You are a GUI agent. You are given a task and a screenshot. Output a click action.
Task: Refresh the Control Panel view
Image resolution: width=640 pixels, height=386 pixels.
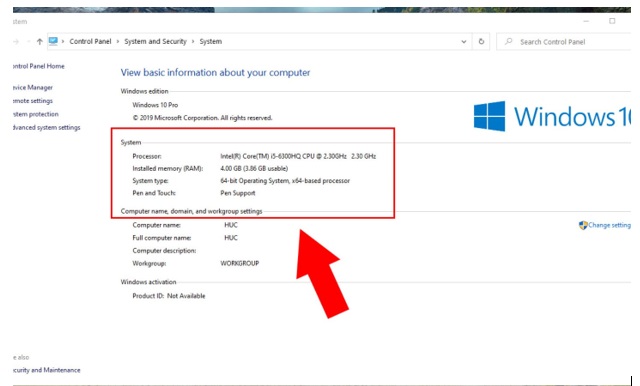(481, 42)
